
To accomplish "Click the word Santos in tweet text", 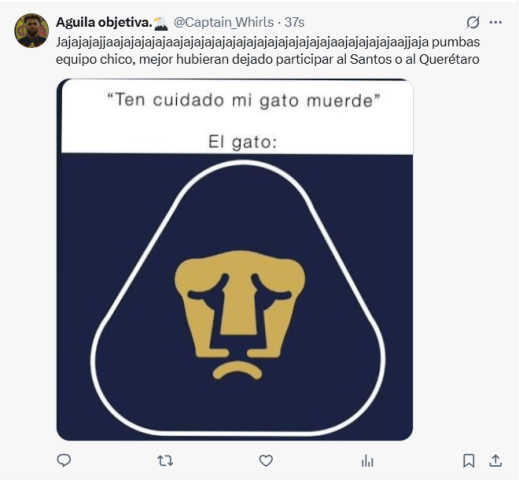I will [x=371, y=59].
